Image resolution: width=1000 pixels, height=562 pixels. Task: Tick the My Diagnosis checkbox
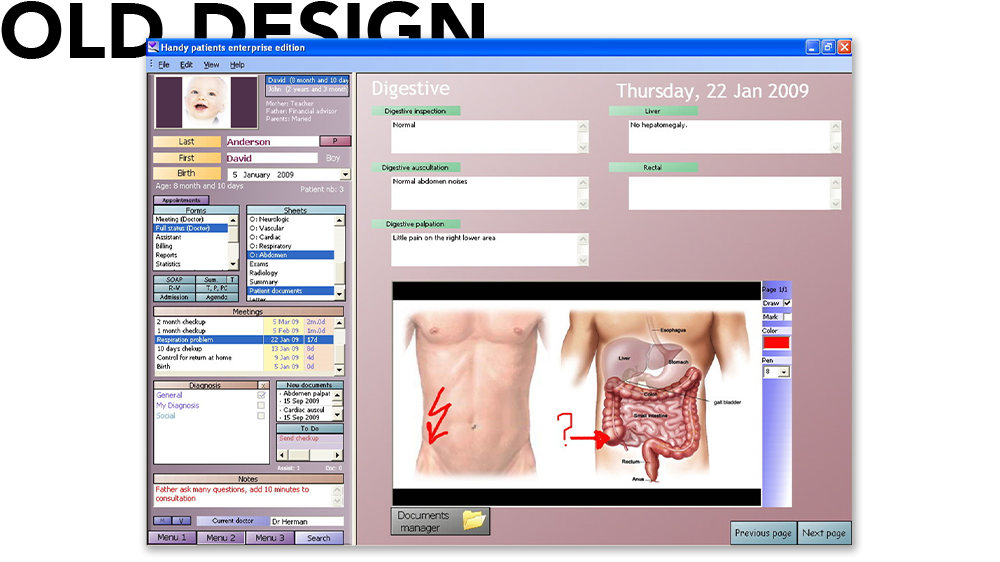(261, 406)
